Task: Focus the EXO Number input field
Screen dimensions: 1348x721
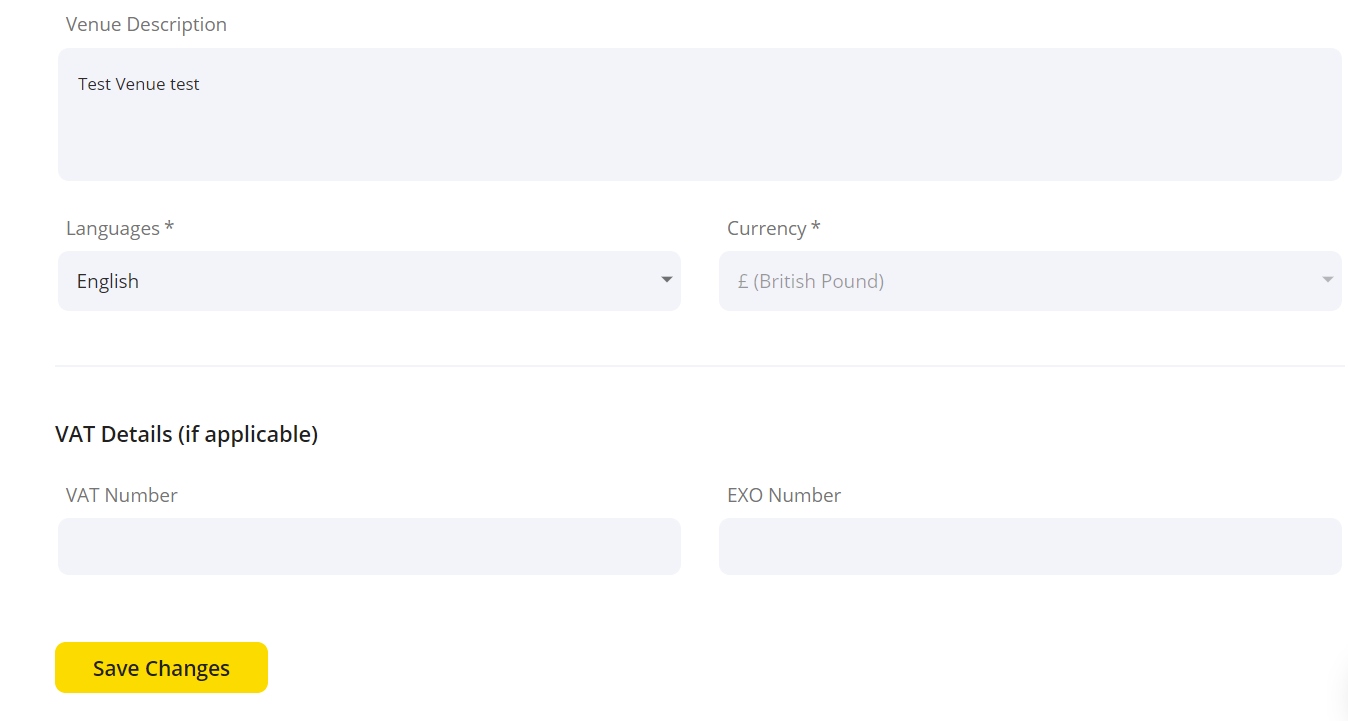Action: (1030, 546)
